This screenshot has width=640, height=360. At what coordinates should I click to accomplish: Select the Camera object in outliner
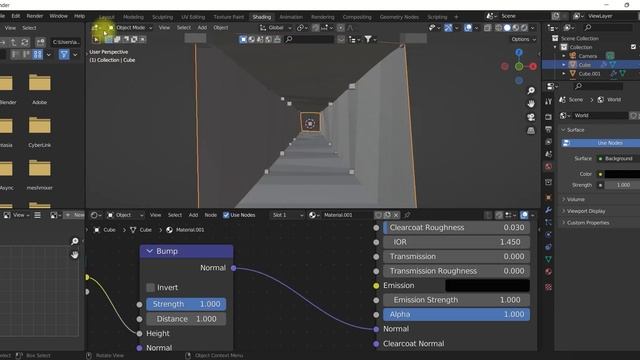click(587, 56)
